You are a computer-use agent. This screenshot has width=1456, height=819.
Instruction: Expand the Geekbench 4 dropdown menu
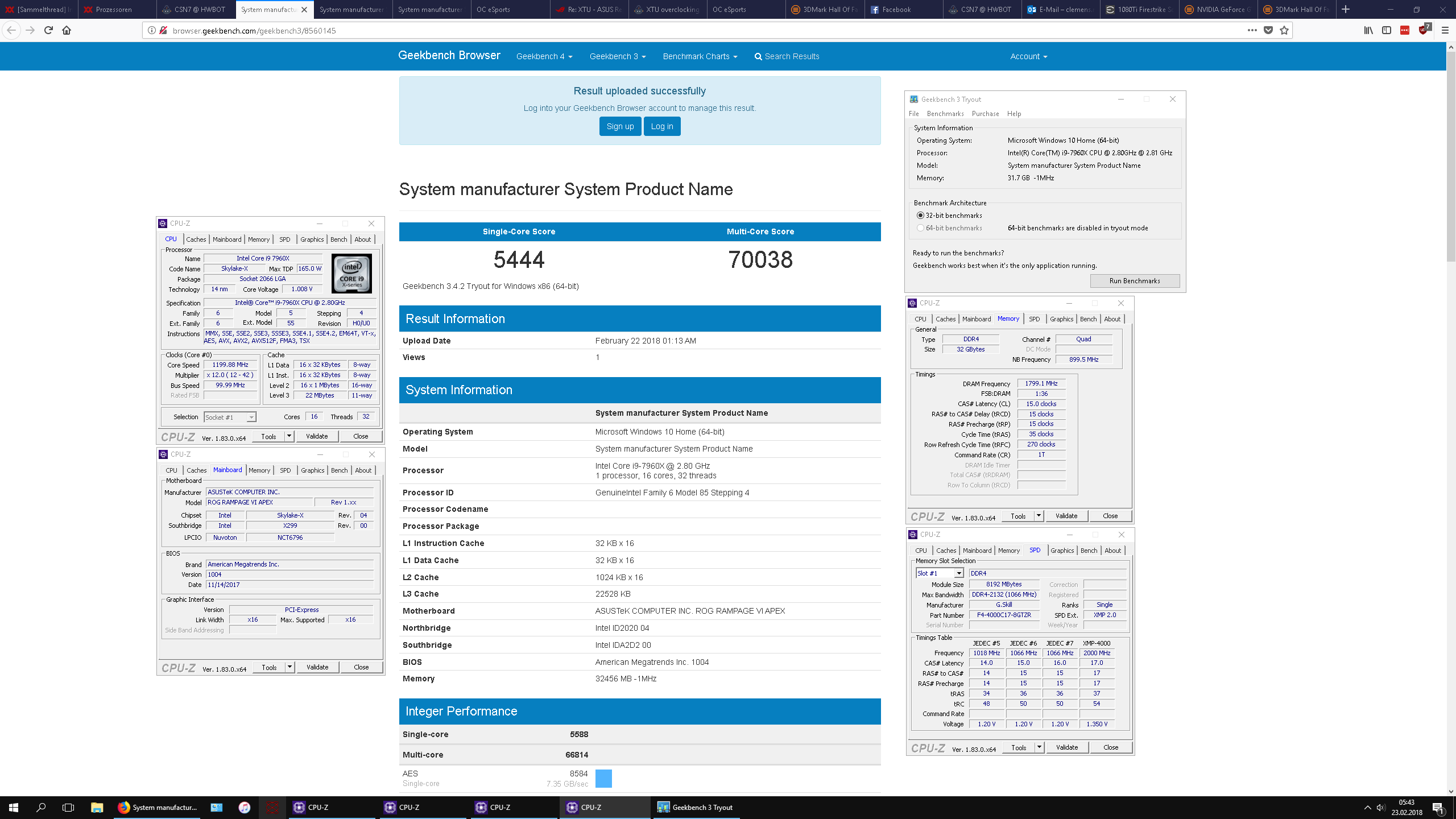point(544,56)
